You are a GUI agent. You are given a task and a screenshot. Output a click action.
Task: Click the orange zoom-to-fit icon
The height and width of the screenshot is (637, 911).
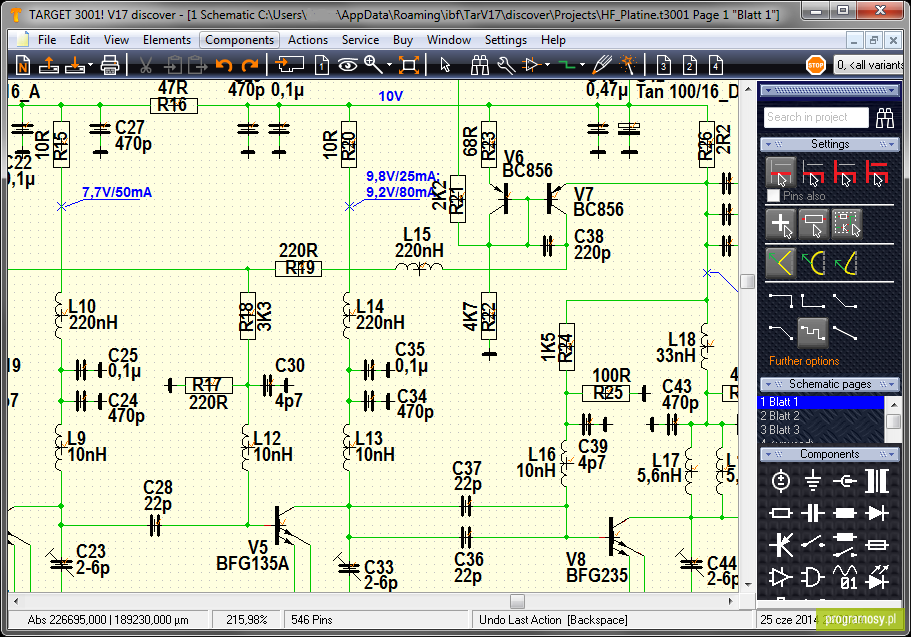(x=409, y=65)
